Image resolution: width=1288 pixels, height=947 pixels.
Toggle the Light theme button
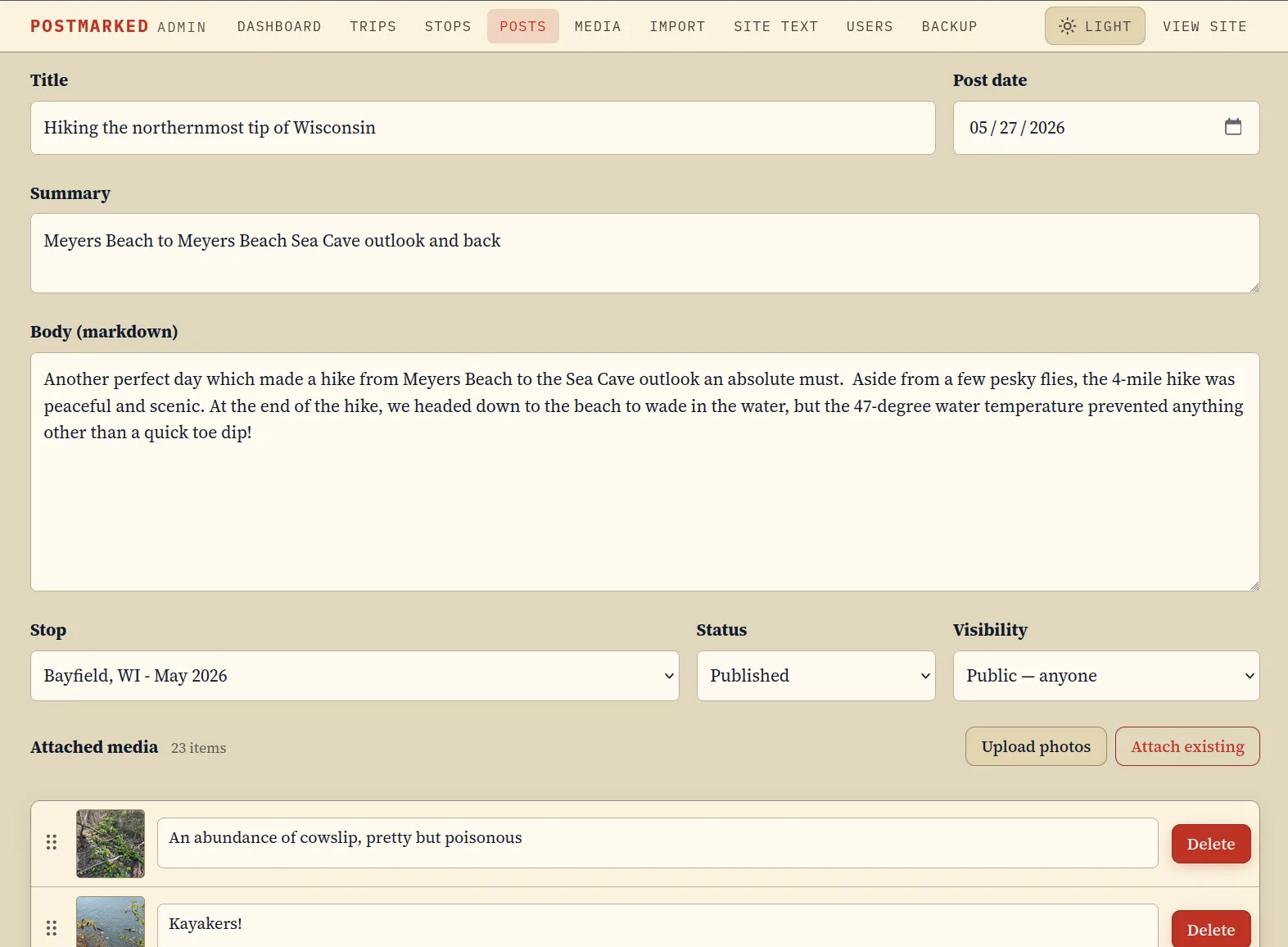pos(1095,26)
